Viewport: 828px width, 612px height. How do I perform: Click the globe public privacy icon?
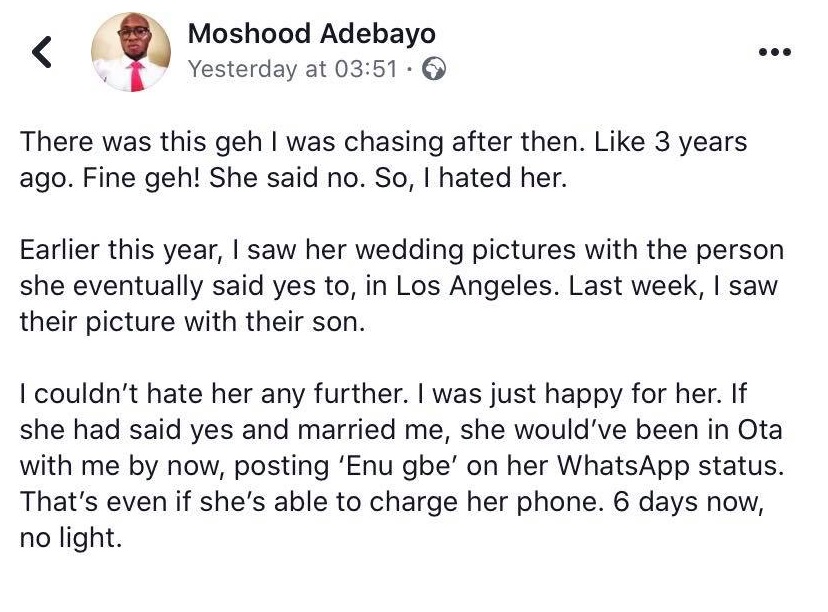435,69
